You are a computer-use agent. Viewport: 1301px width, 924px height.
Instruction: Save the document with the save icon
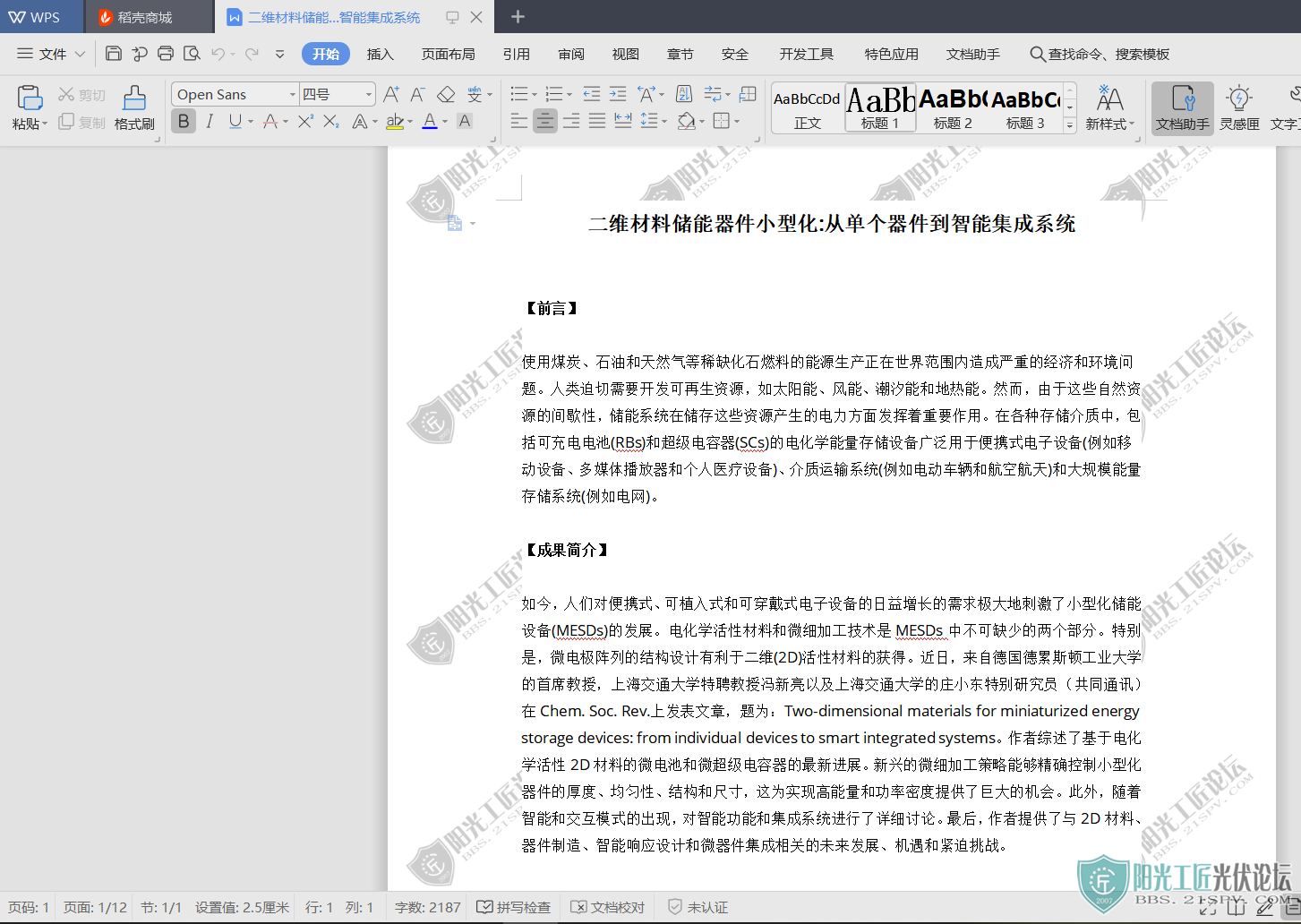pyautogui.click(x=114, y=54)
